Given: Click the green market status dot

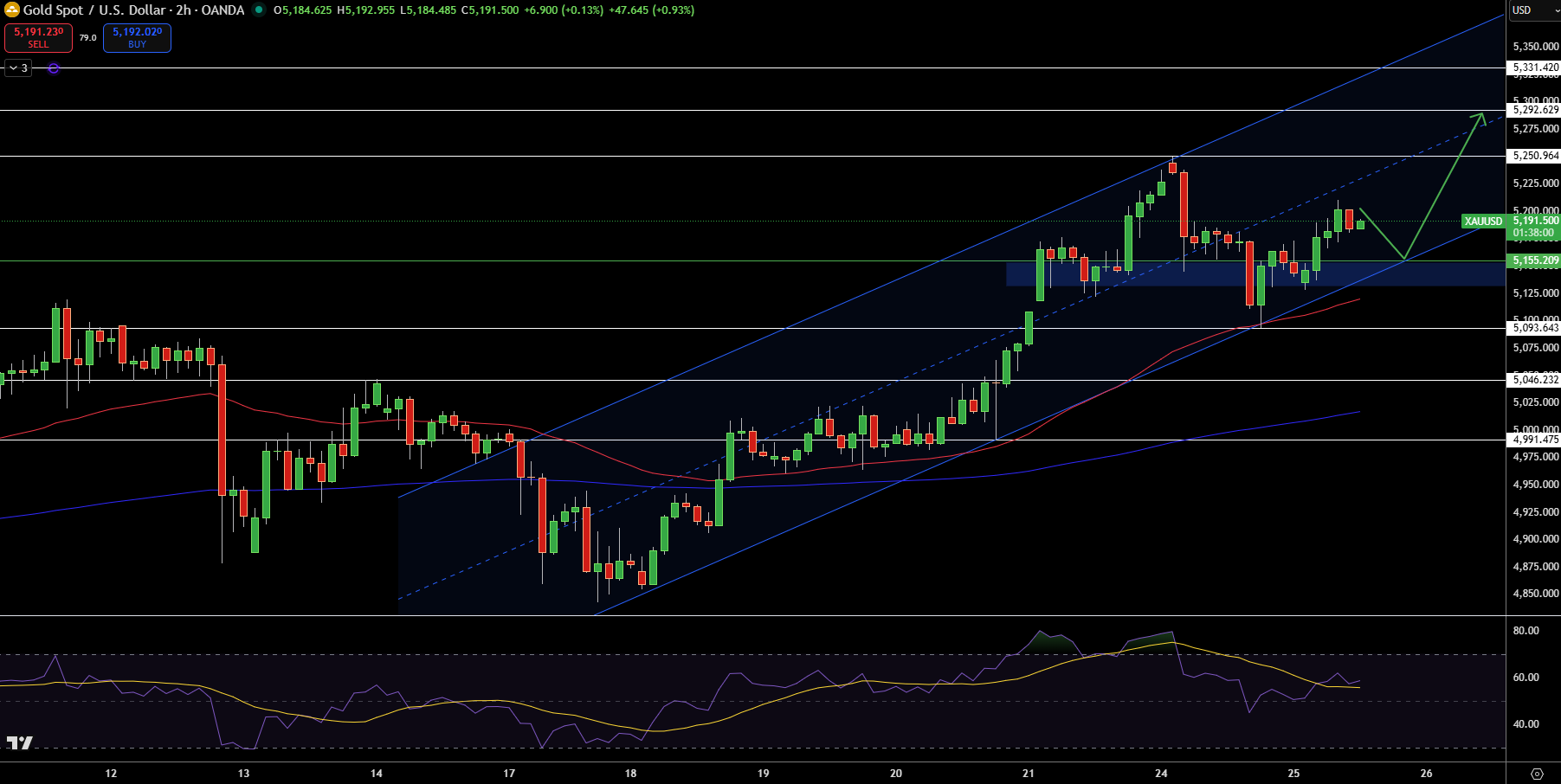Looking at the screenshot, I should click(258, 10).
